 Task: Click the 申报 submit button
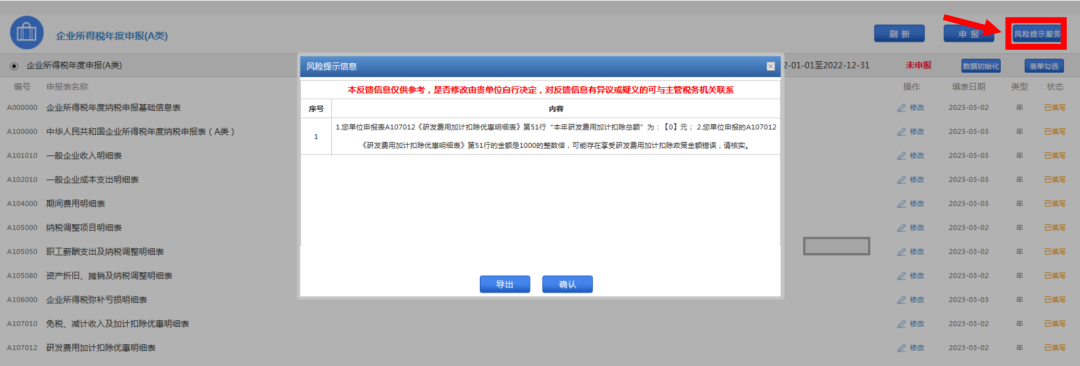pyautogui.click(x=968, y=34)
